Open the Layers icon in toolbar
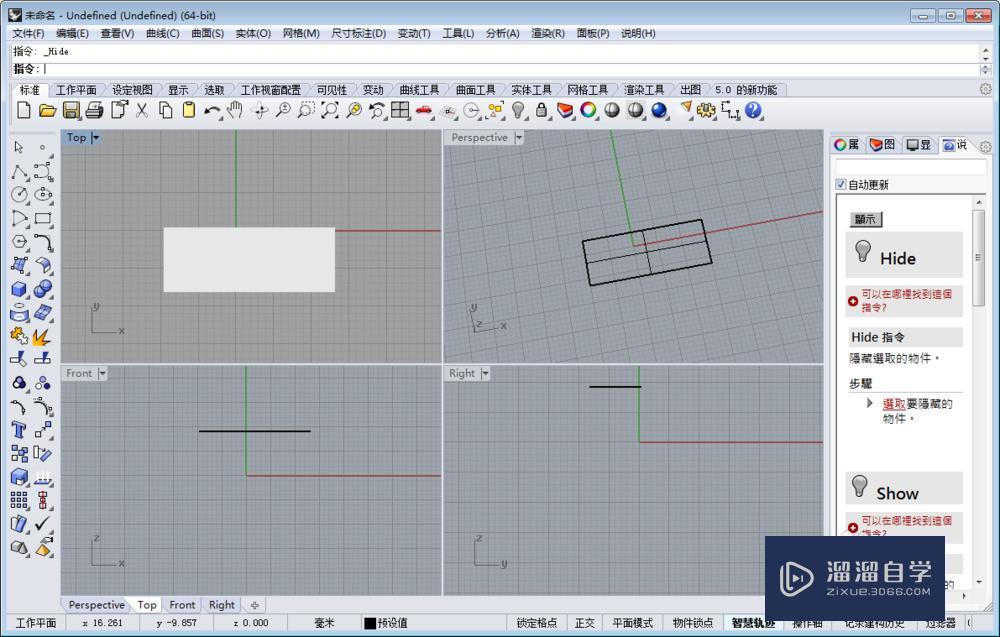Image resolution: width=1000 pixels, height=637 pixels. 565,110
